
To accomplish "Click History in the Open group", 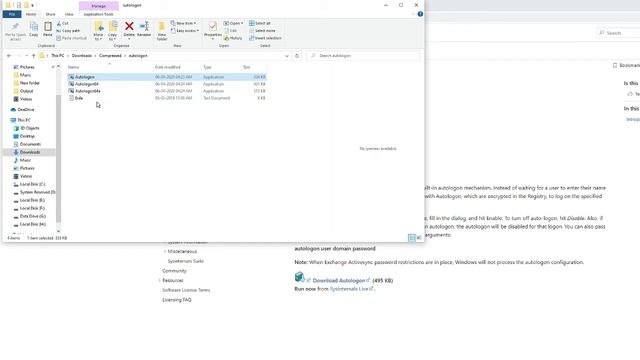I will [x=233, y=38].
